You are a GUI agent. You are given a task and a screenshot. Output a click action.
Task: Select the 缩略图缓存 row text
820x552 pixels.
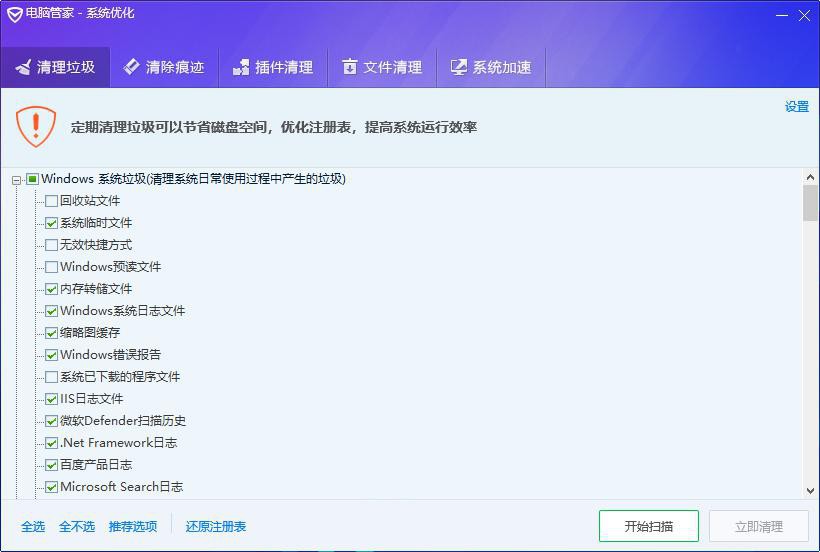coord(90,332)
